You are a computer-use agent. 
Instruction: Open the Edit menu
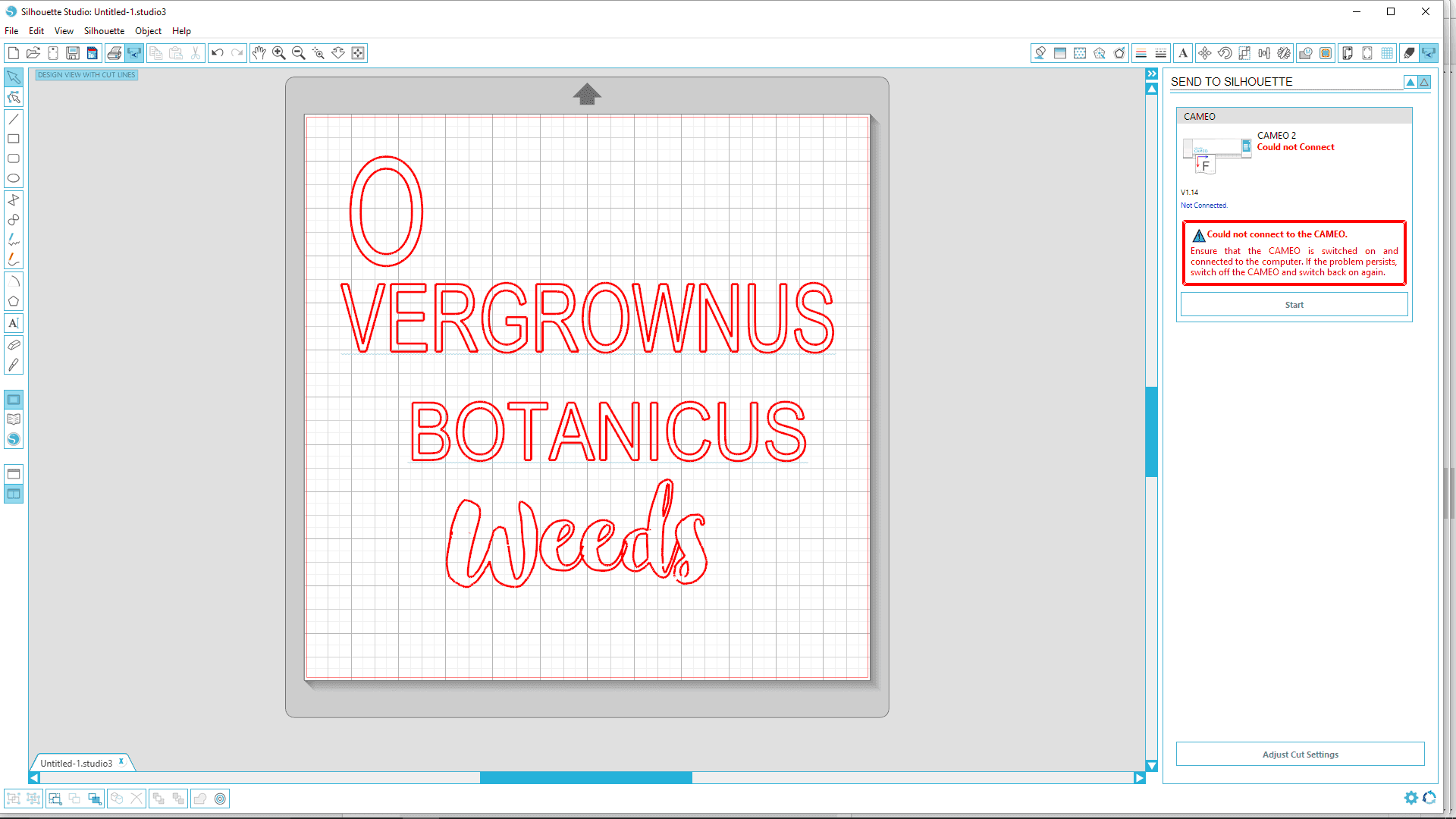click(36, 31)
